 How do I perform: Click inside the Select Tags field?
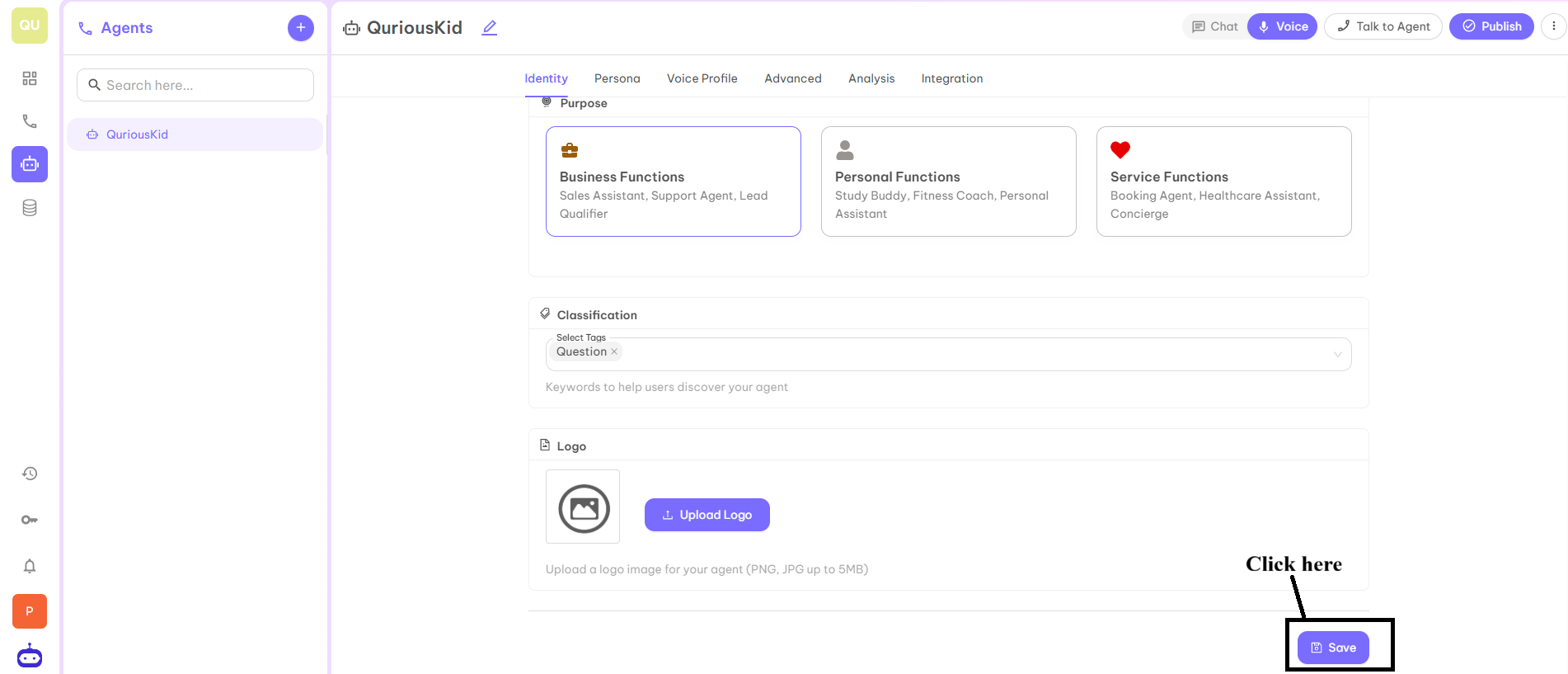coord(948,354)
